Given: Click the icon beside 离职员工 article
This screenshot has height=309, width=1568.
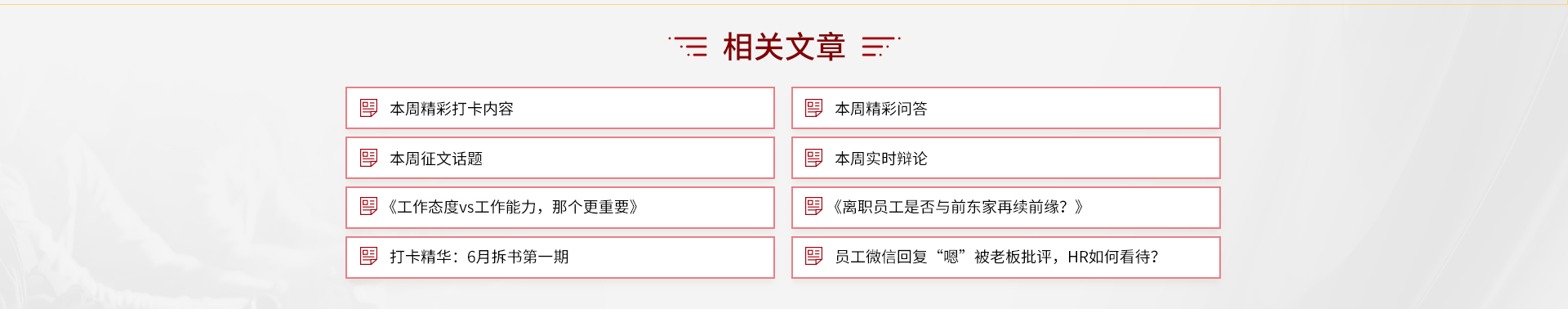Looking at the screenshot, I should (814, 206).
